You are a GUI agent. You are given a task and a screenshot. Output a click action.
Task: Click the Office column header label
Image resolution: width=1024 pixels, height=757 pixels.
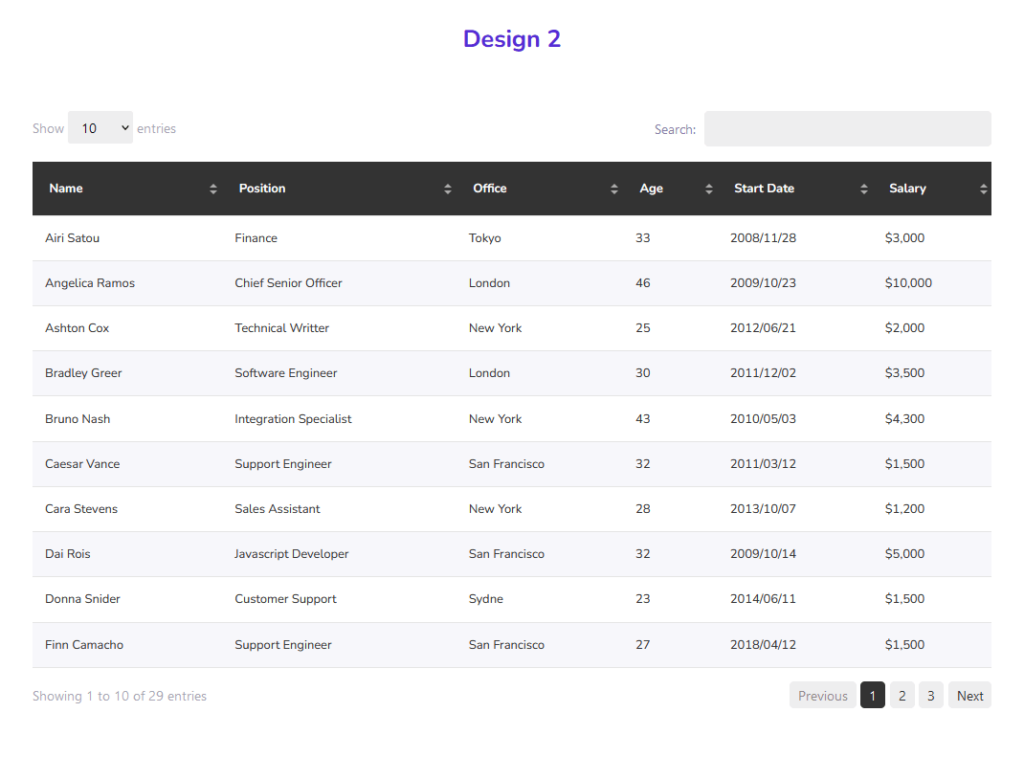point(490,188)
